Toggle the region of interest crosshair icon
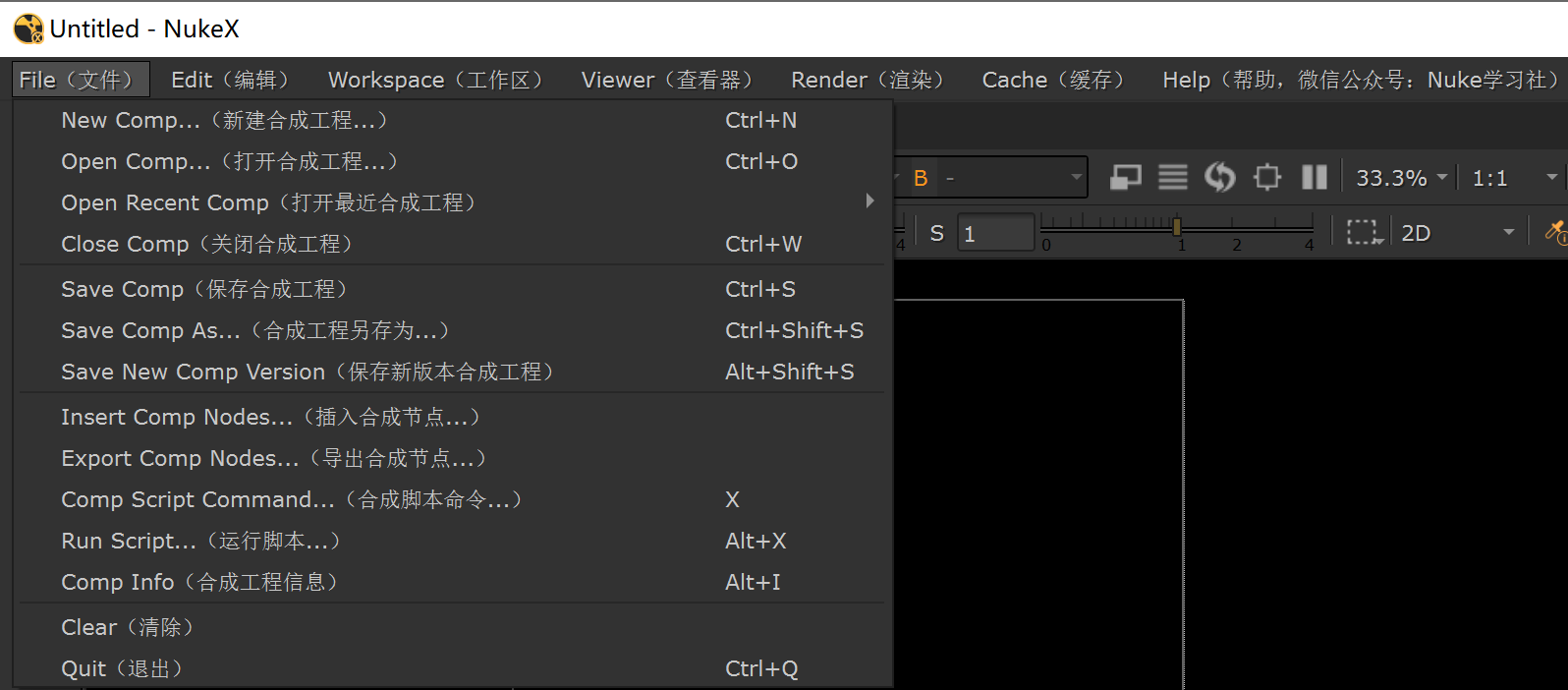Screen dimensions: 1568x690 pos(1267,177)
